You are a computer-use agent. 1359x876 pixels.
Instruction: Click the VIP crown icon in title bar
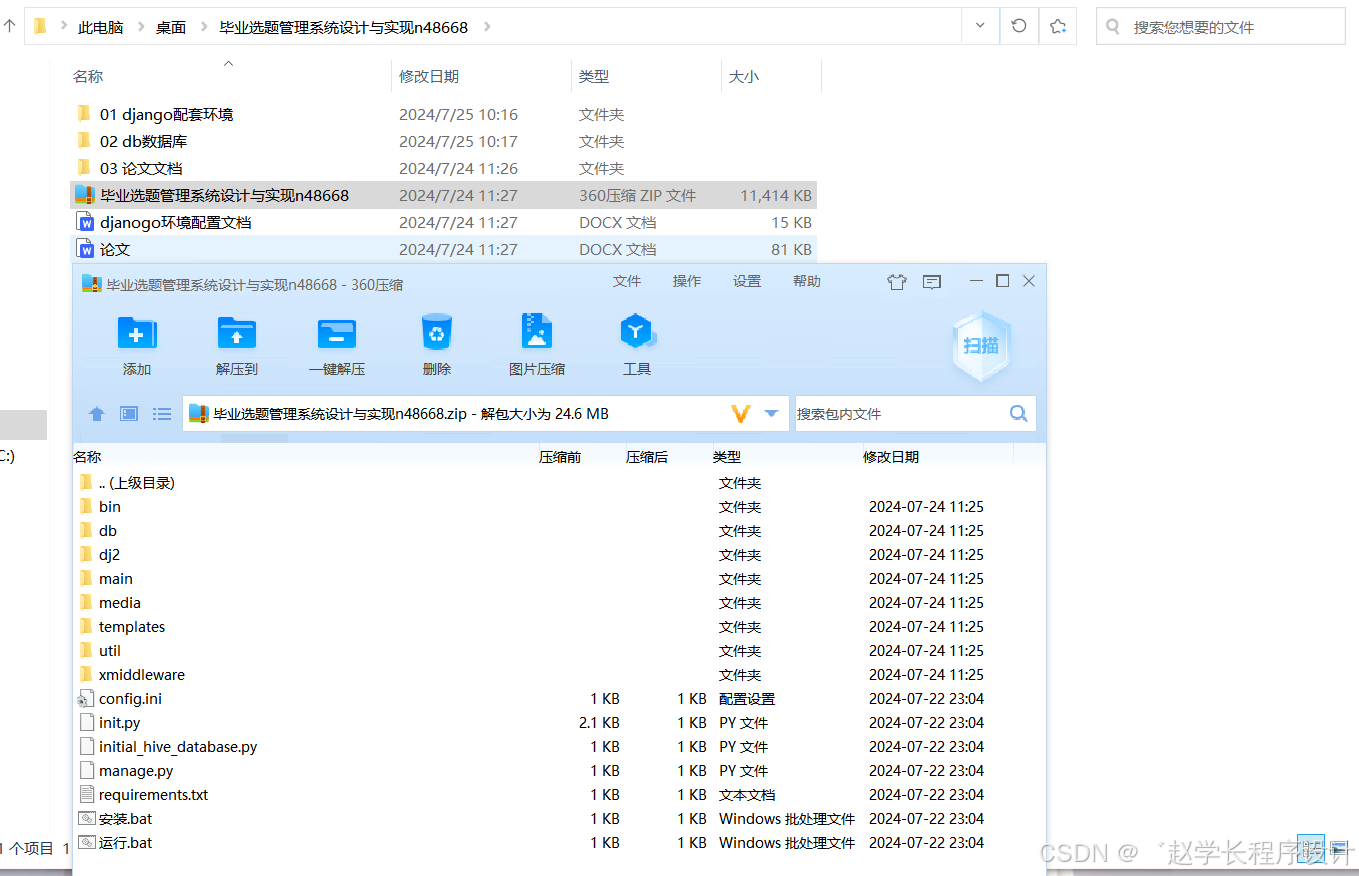(896, 282)
